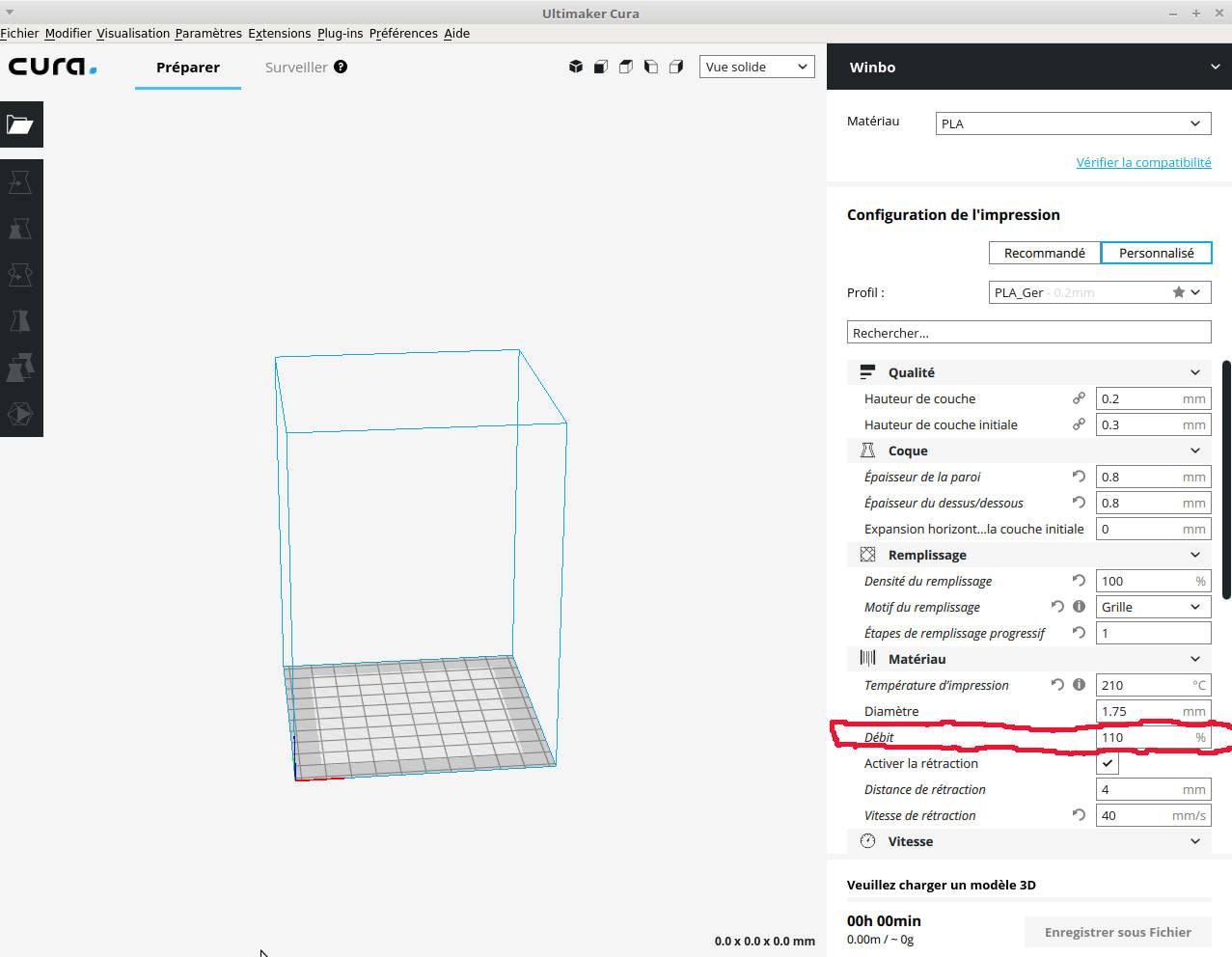This screenshot has width=1232, height=957.
Task: Click the settings panel vertical scrollbar
Action: [1226, 479]
